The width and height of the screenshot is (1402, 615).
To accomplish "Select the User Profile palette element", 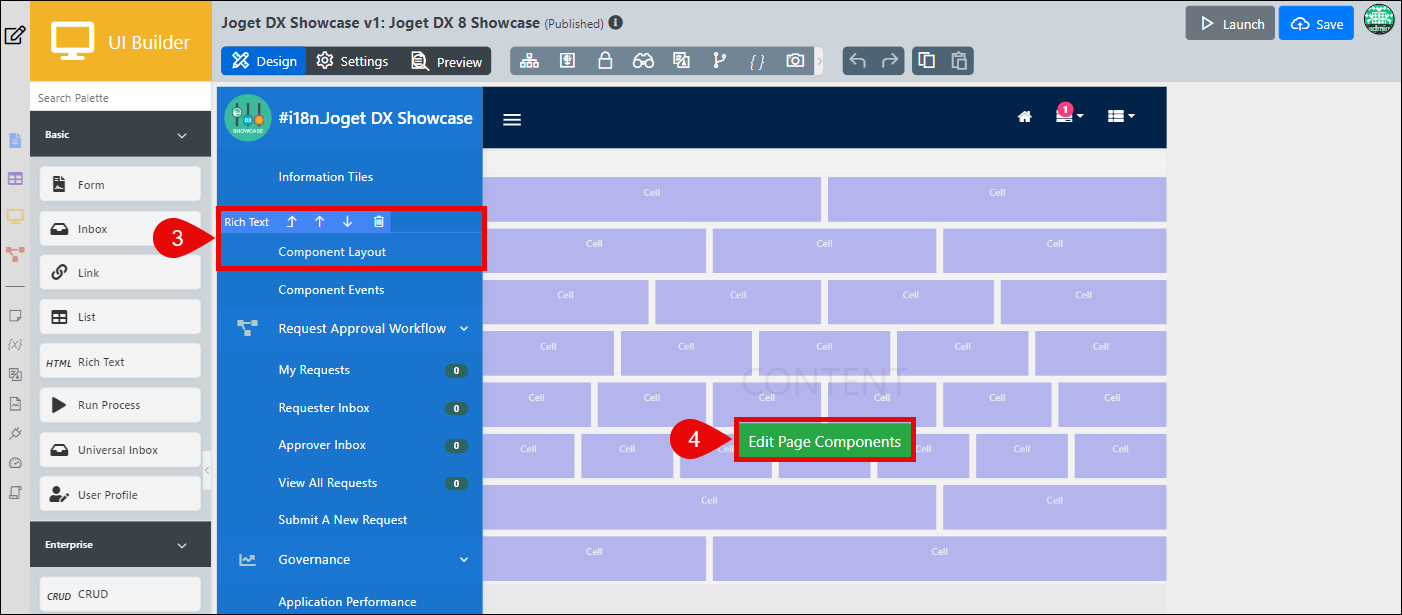I will pos(120,495).
